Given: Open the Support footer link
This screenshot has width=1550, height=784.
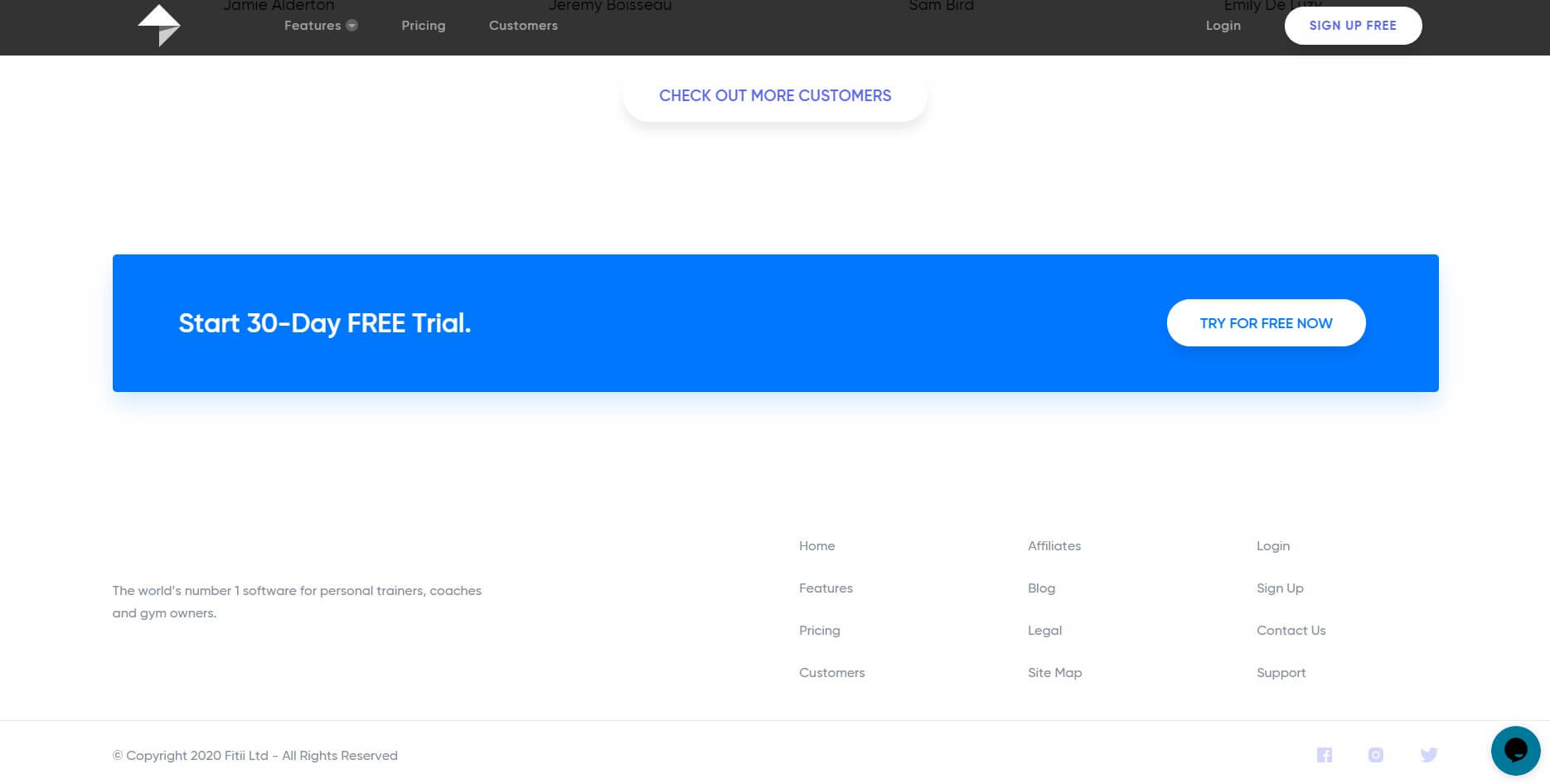Looking at the screenshot, I should pyautogui.click(x=1281, y=673).
